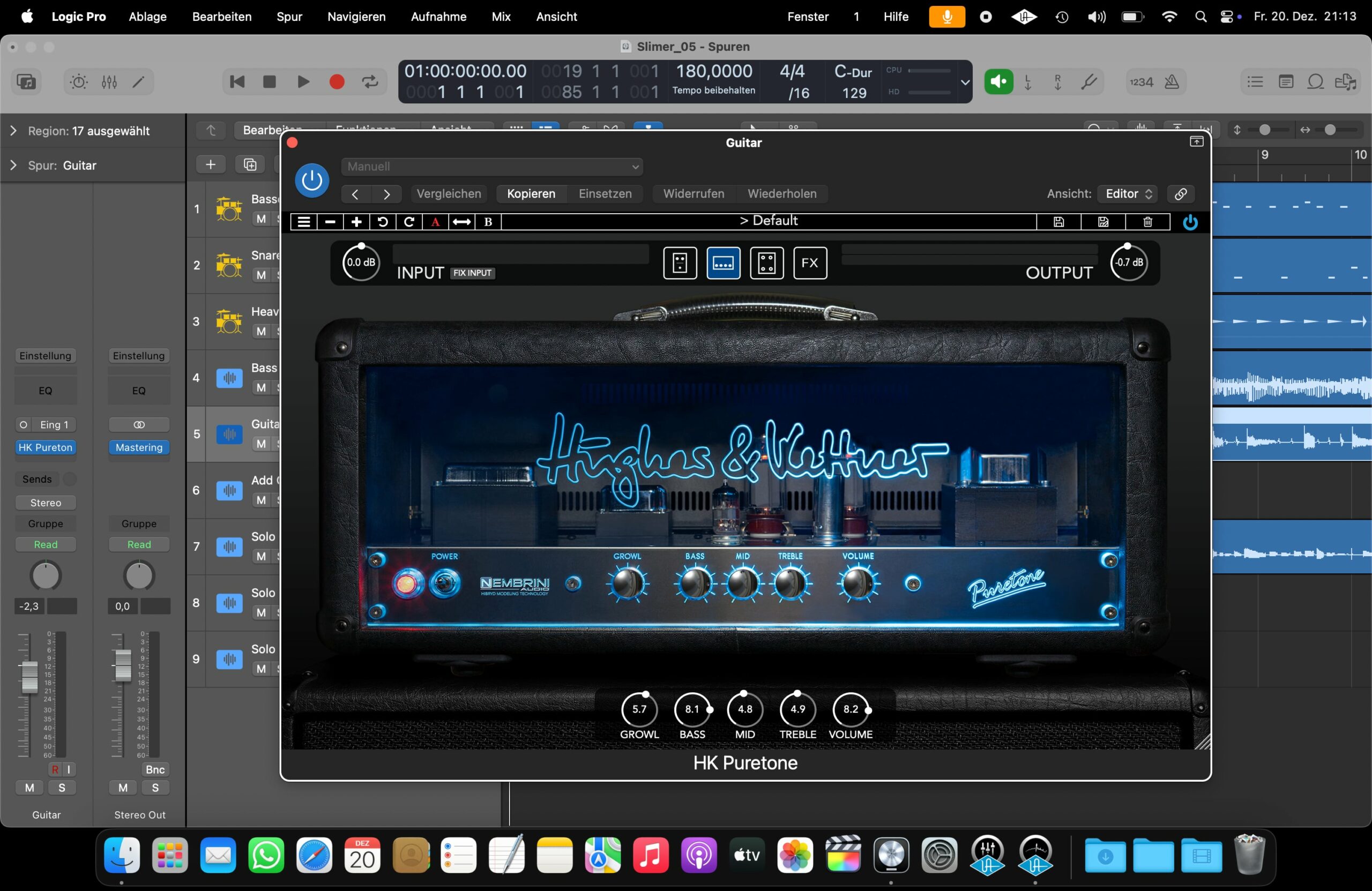Open the Aufnahme menu

(439, 17)
